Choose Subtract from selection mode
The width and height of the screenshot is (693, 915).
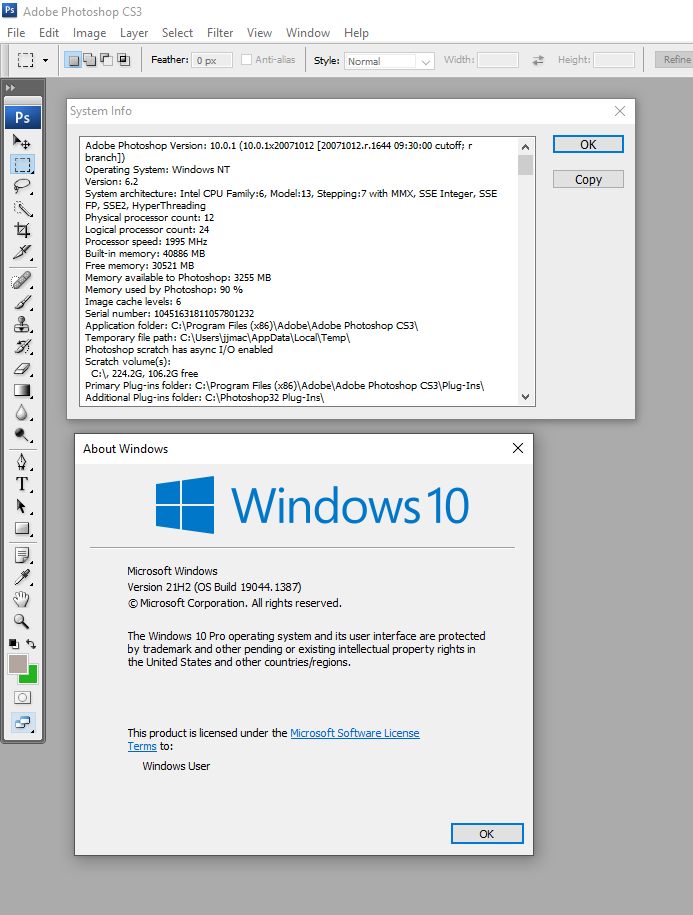(106, 60)
